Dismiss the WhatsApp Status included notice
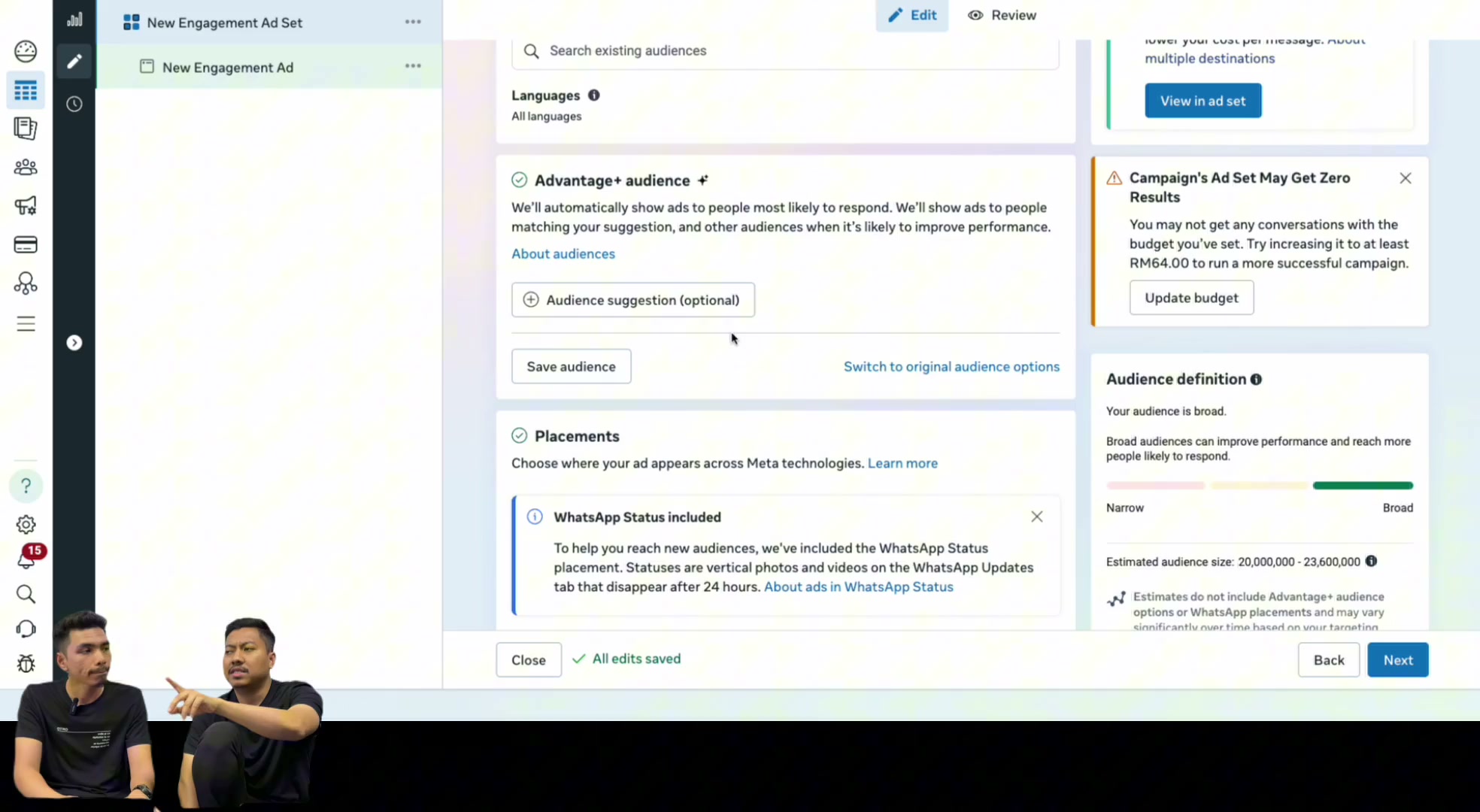The image size is (1480, 812). click(1037, 517)
